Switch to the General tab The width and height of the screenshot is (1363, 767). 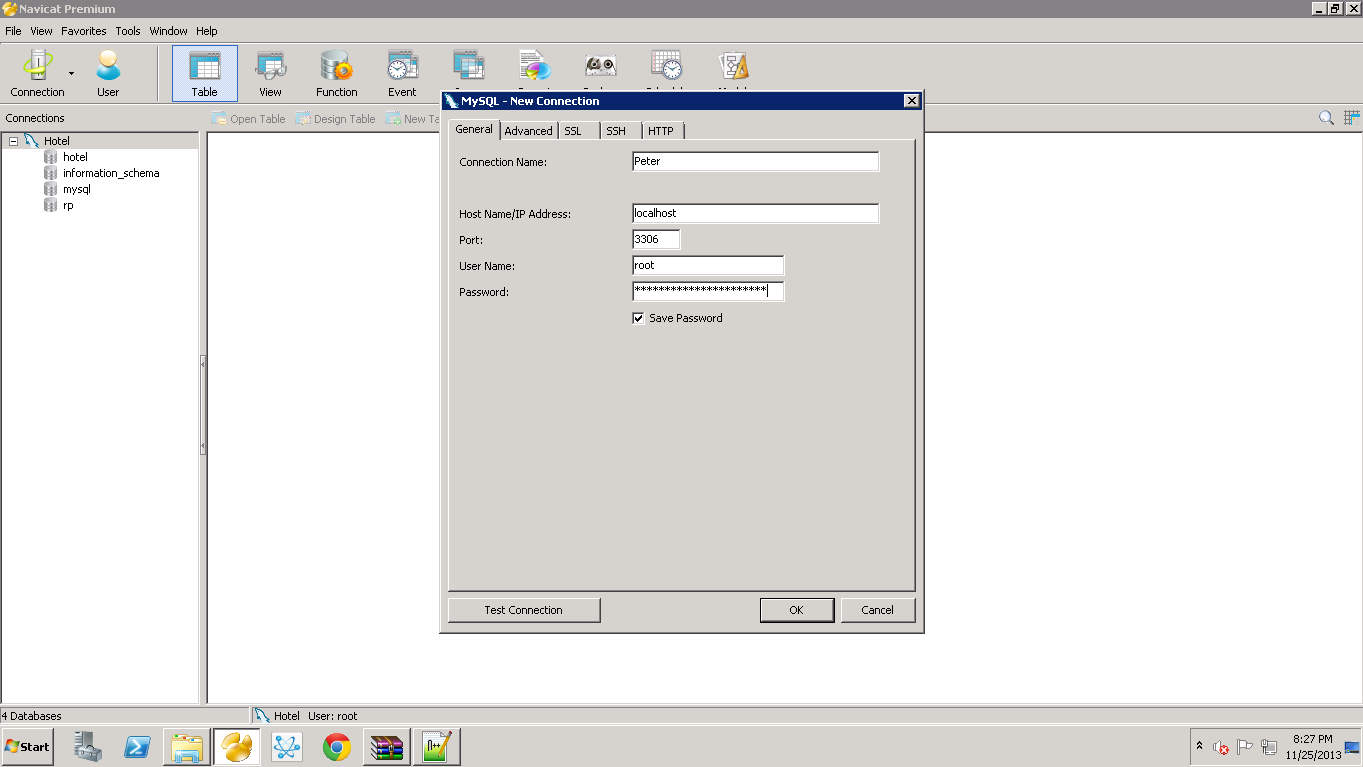pyautogui.click(x=474, y=129)
